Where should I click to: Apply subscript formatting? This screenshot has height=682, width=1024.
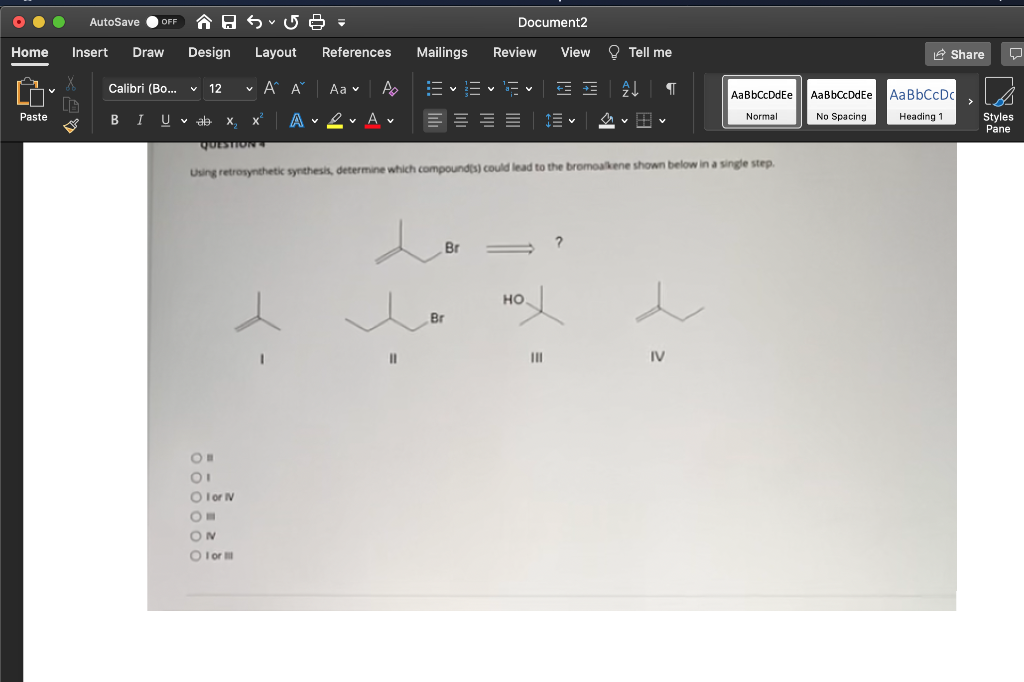point(229,119)
